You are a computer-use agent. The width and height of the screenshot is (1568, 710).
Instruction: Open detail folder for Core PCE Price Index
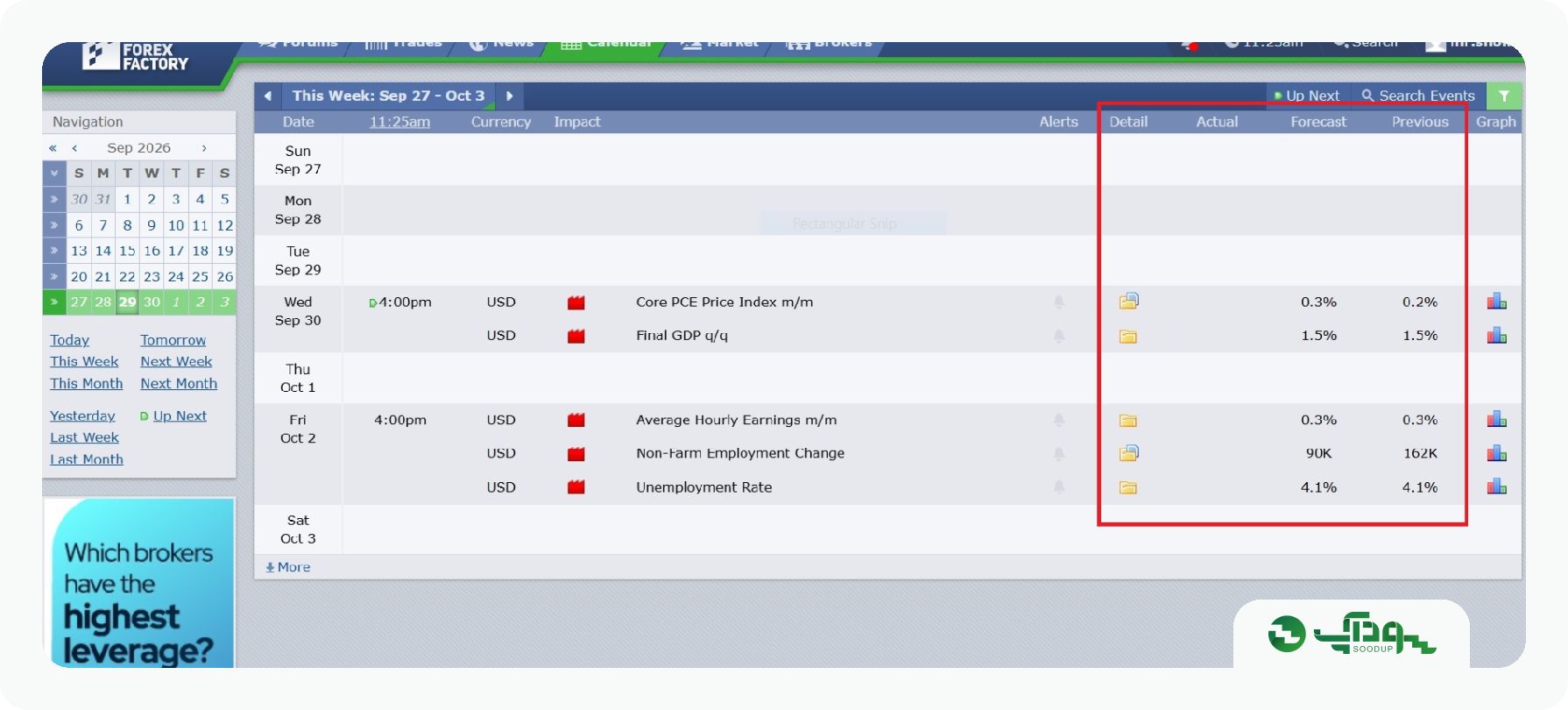[x=1128, y=302]
